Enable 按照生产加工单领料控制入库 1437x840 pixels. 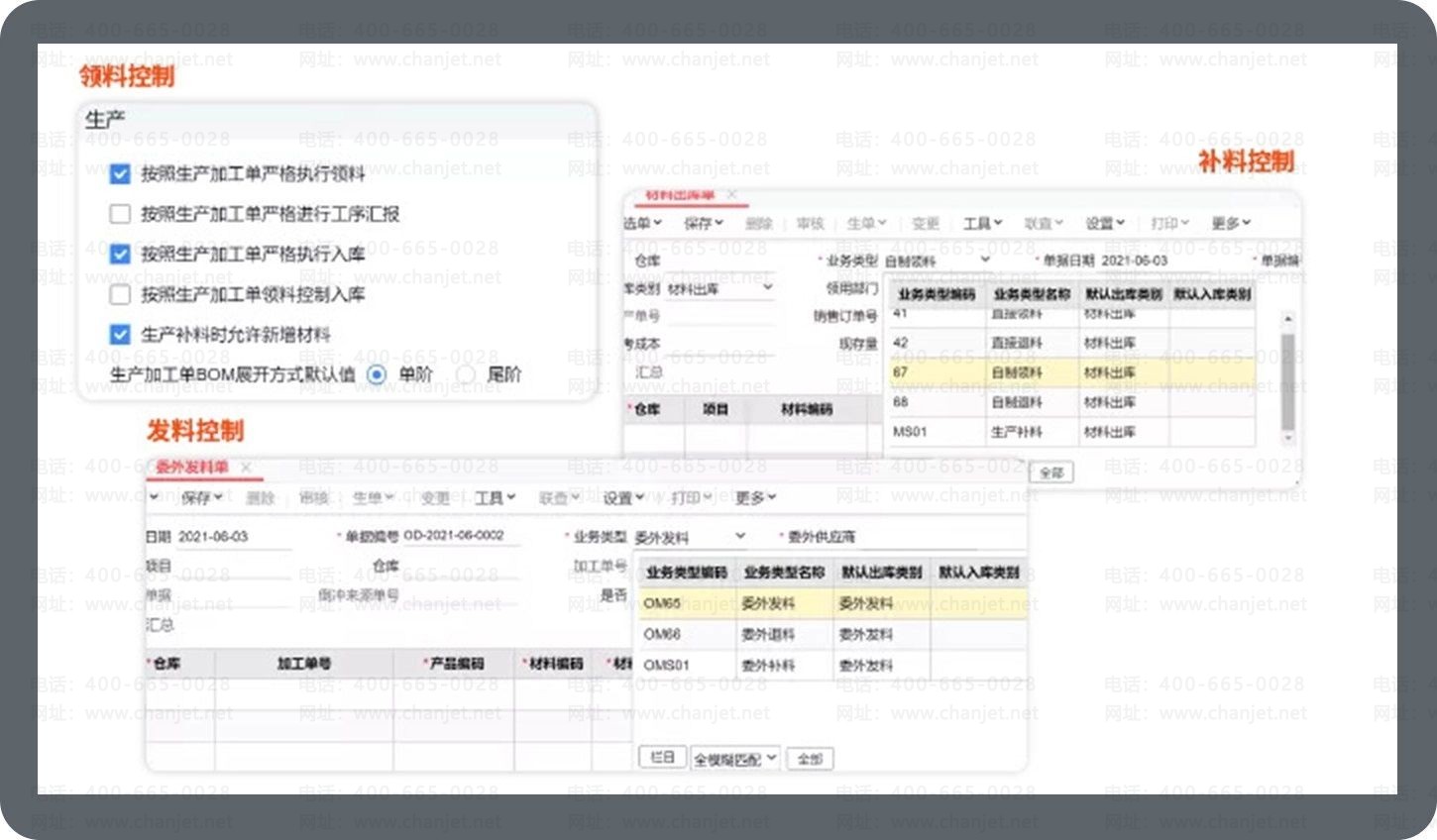tap(120, 294)
